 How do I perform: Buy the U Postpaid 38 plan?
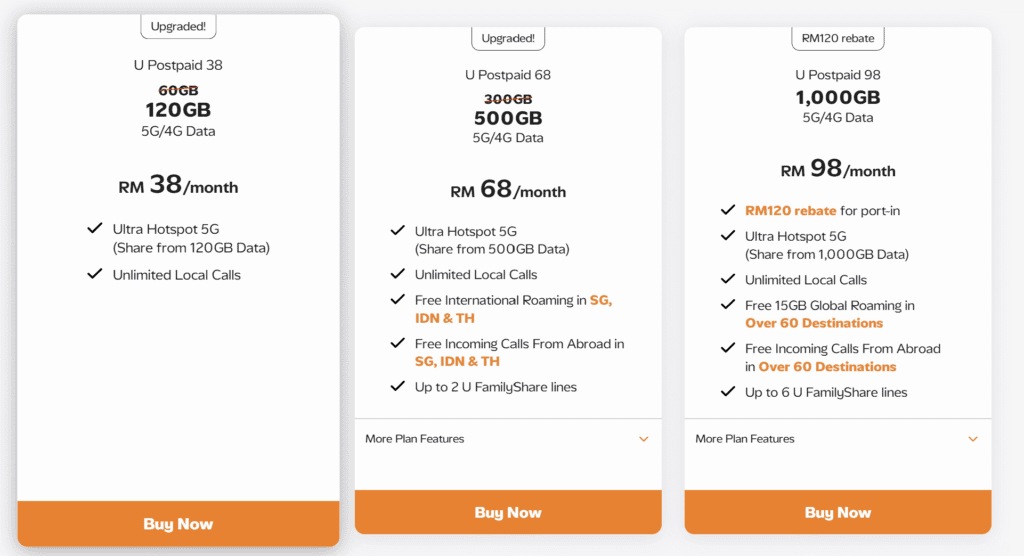pyautogui.click(x=178, y=524)
